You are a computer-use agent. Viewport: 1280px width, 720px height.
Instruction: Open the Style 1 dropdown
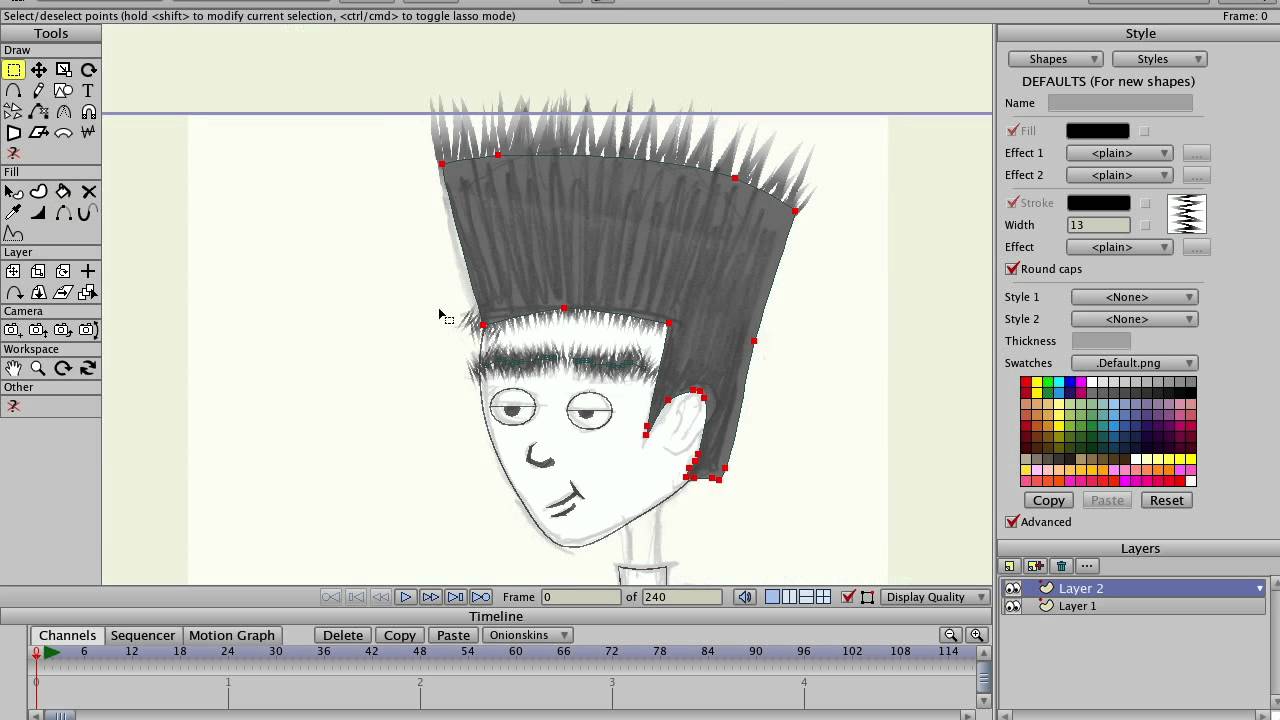tap(1134, 297)
